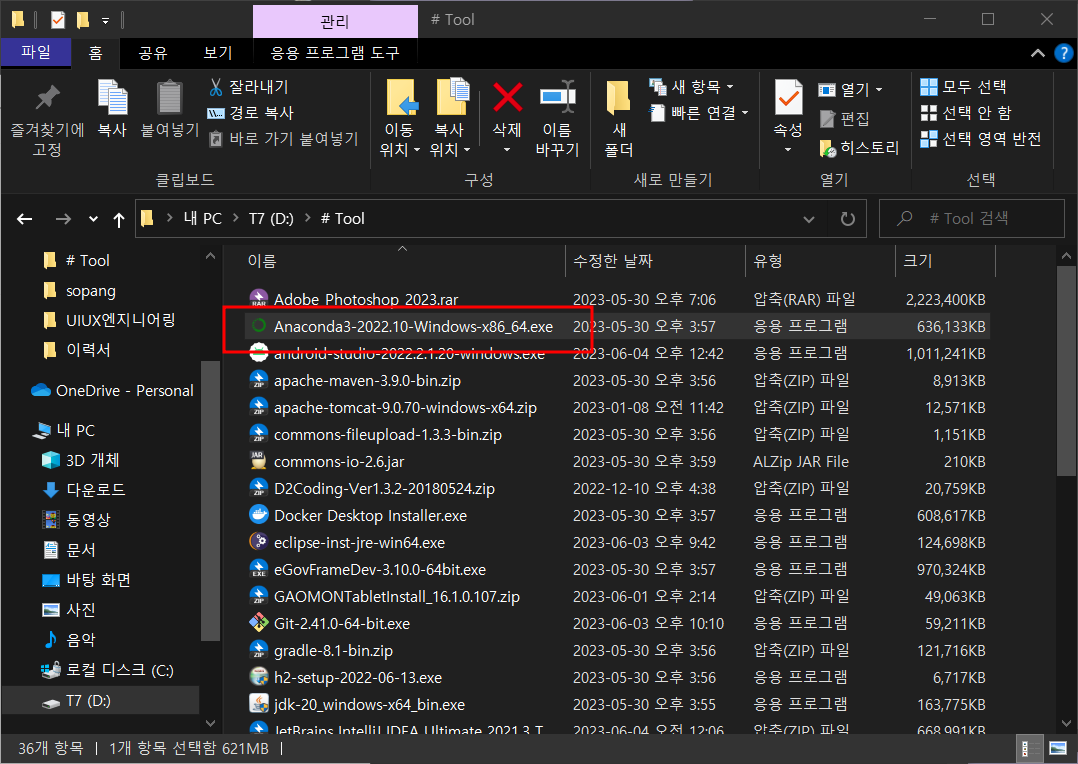Screen dimensions: 1078x764
Task: Open 응용 프로그램 도구 tab
Action: [x=335, y=53]
